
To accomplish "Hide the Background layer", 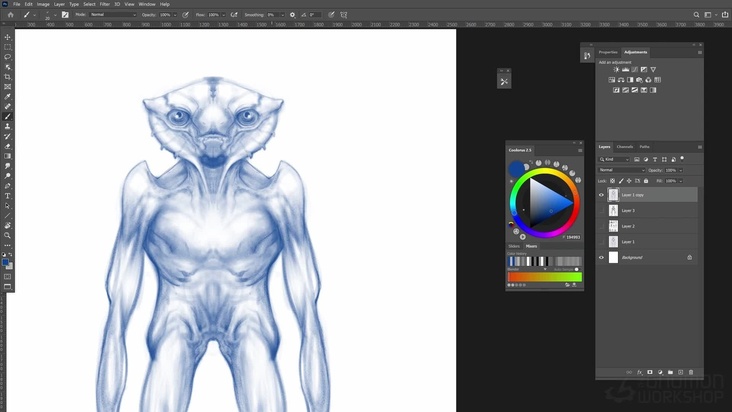I will 601,258.
